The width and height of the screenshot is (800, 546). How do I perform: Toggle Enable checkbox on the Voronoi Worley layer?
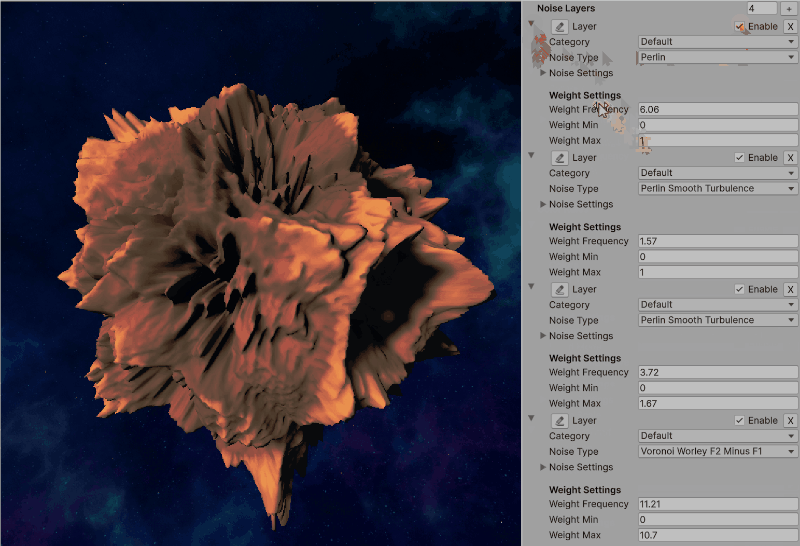pos(739,420)
